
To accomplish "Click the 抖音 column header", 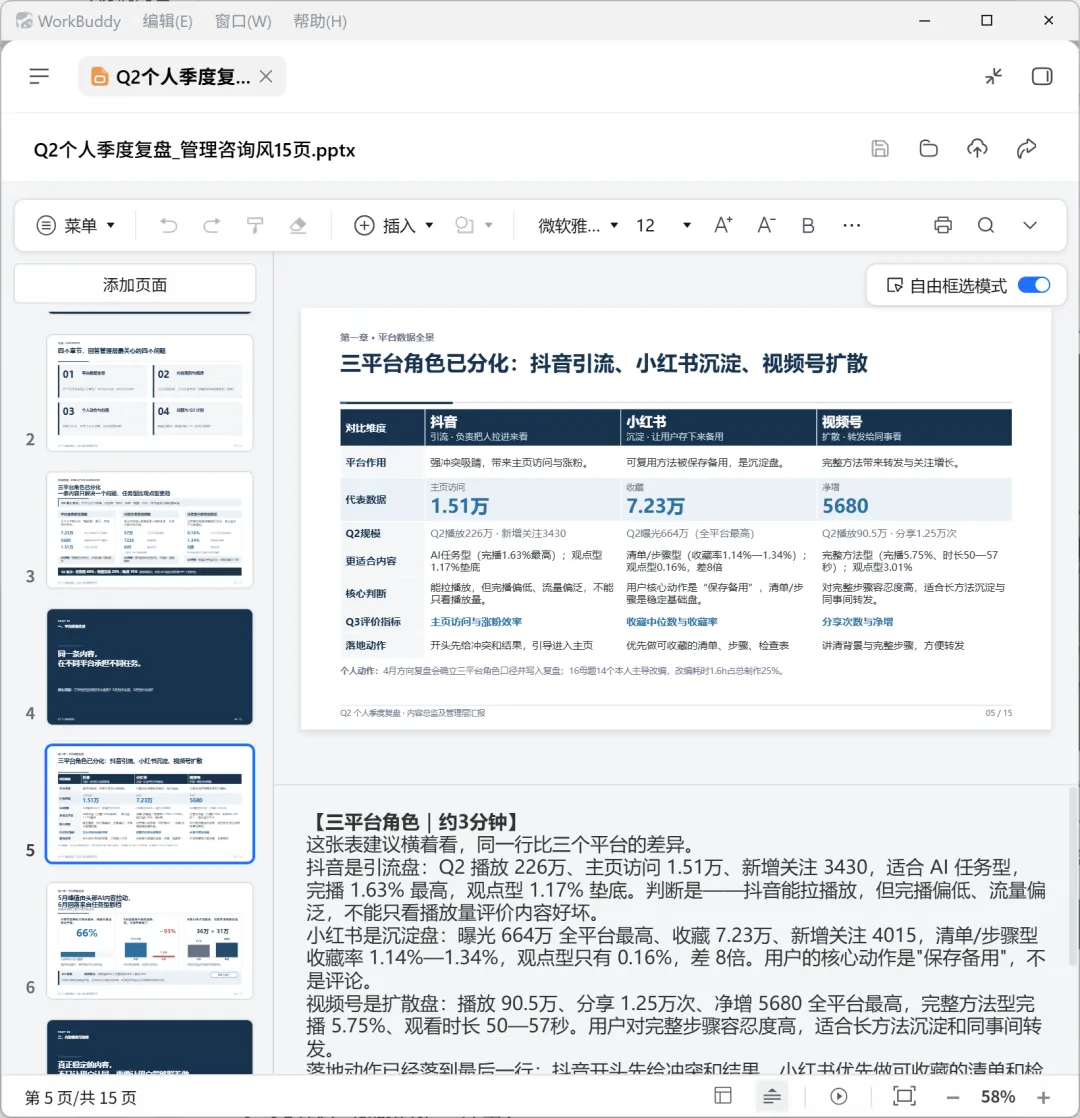I will pos(522,428).
